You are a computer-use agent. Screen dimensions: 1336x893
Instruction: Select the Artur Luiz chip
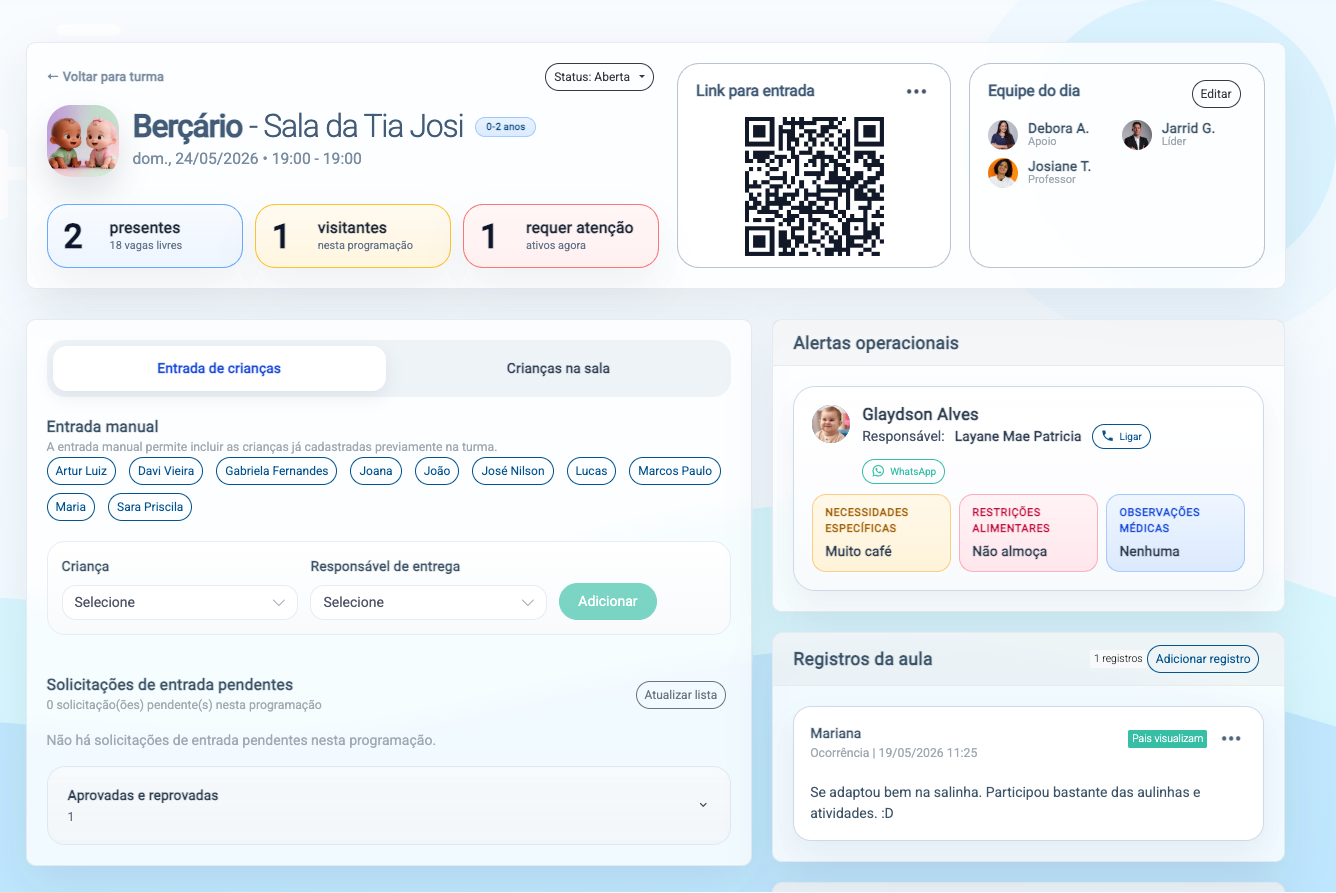click(82, 471)
